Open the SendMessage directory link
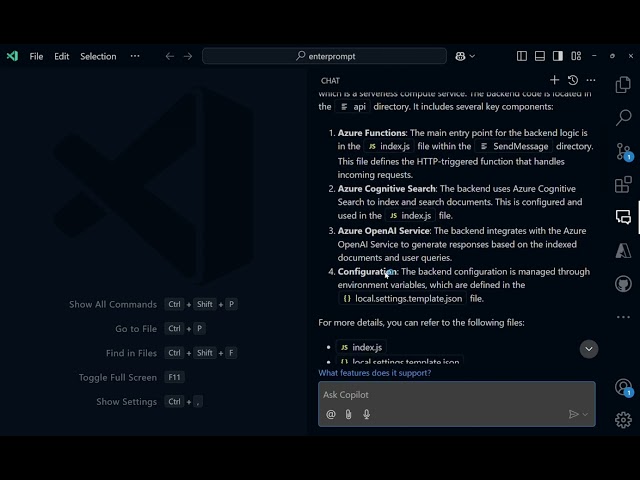Viewport: 640px width, 480px height. tap(514, 146)
